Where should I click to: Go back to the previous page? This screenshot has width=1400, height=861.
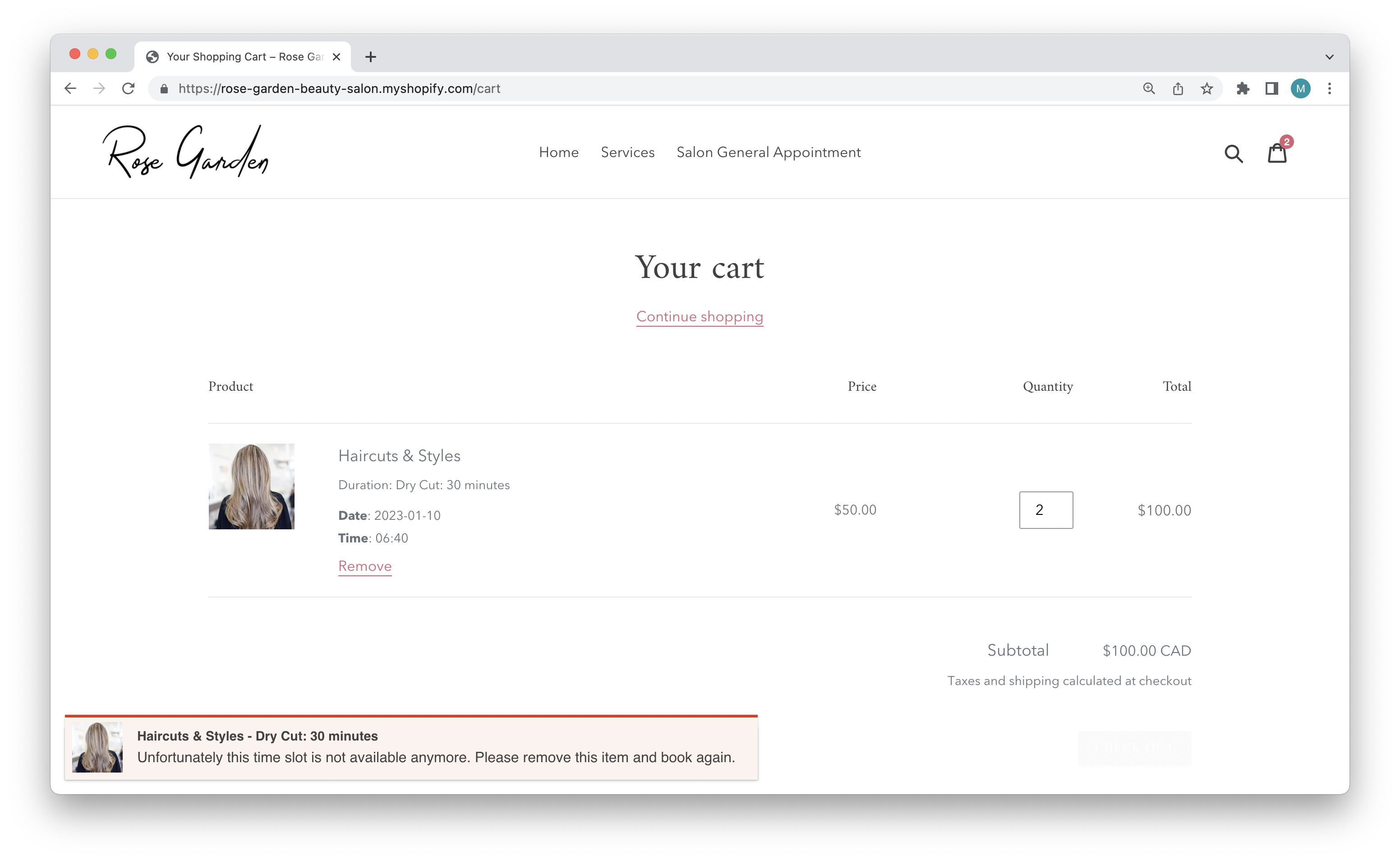coord(70,89)
